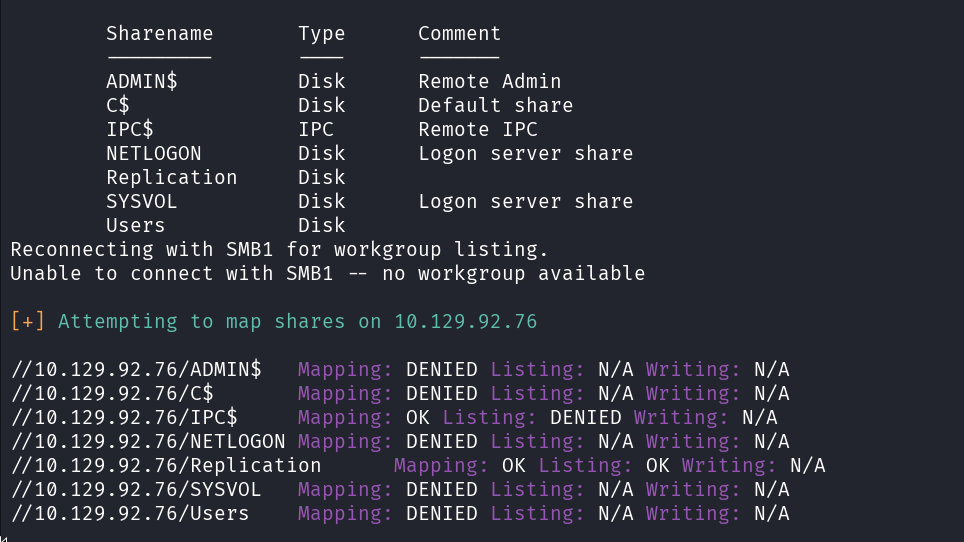Viewport: 964px width, 542px height.
Task: Click the Sharename column header
Action: [x=159, y=33]
